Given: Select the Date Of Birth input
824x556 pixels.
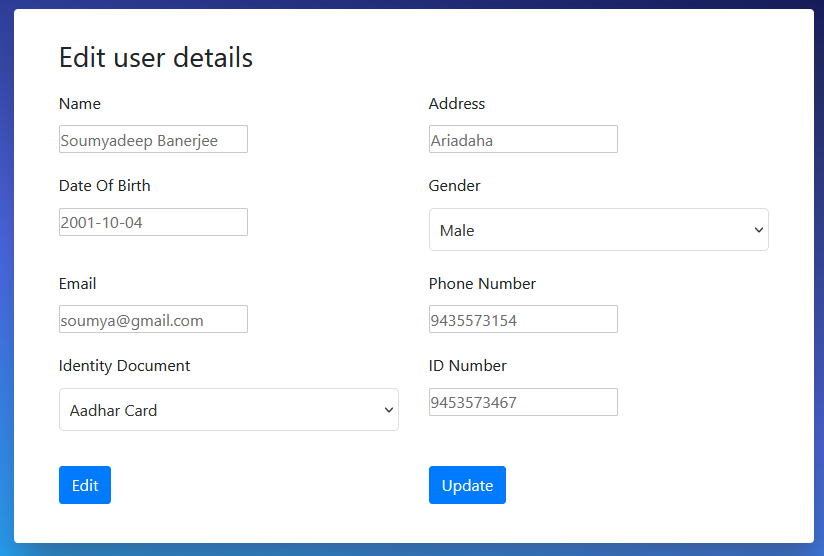Looking at the screenshot, I should (x=153, y=222).
